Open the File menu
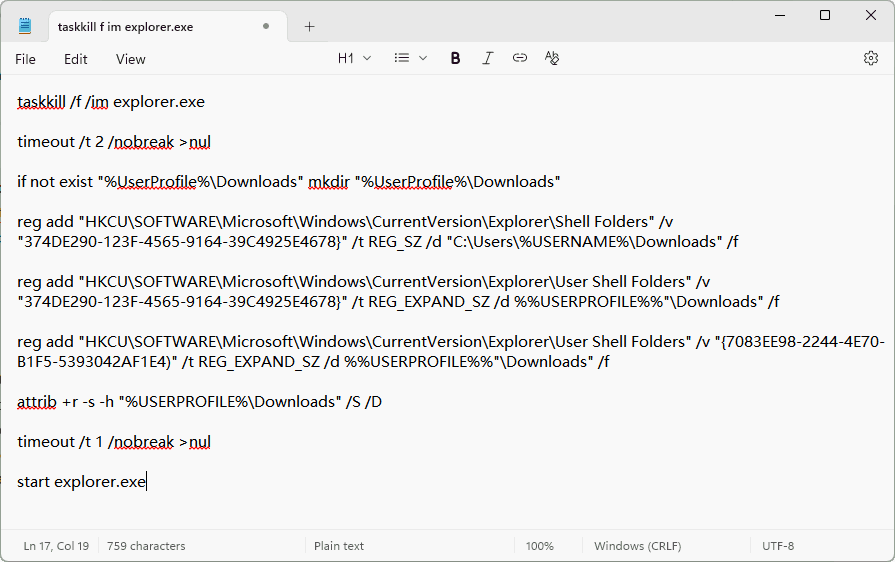 pos(26,59)
